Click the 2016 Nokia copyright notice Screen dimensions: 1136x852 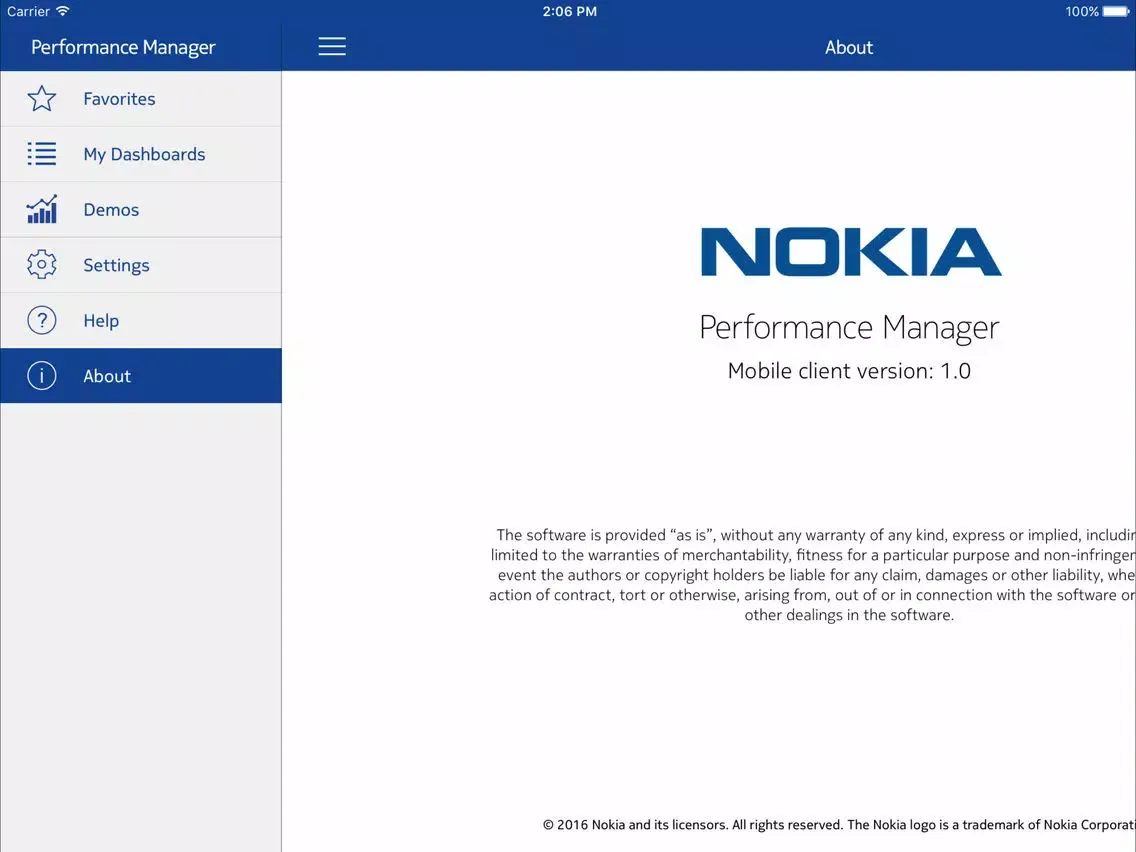pos(838,825)
